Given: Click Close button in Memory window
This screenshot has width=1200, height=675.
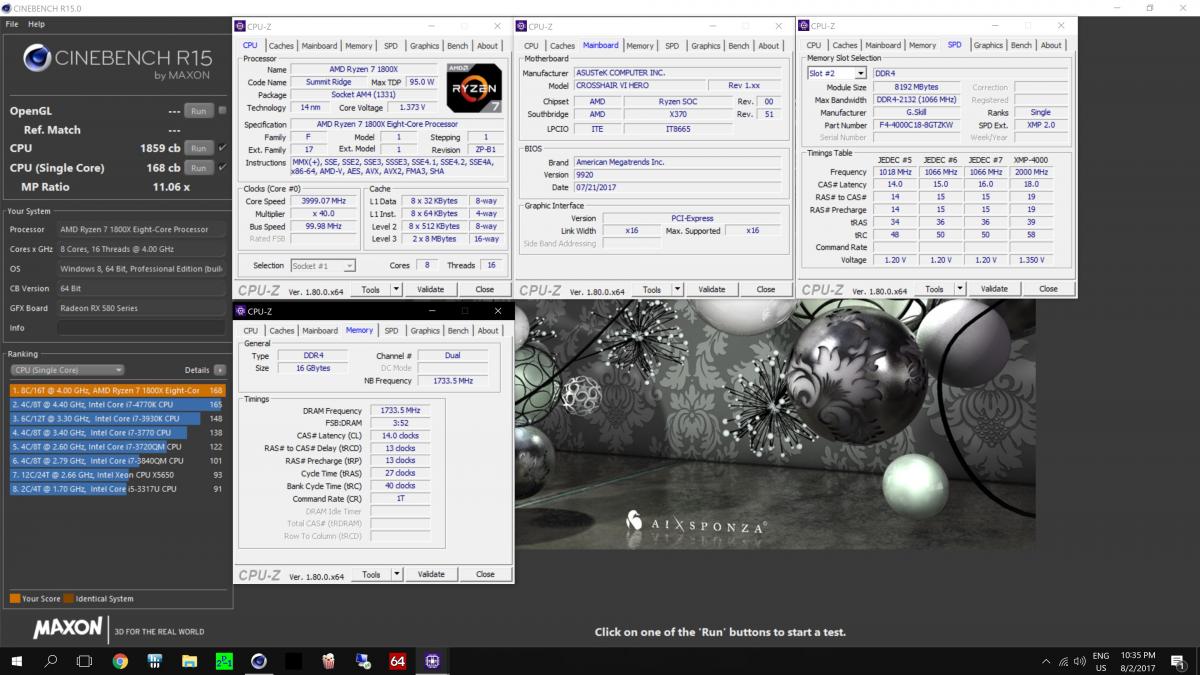Looking at the screenshot, I should 485,574.
